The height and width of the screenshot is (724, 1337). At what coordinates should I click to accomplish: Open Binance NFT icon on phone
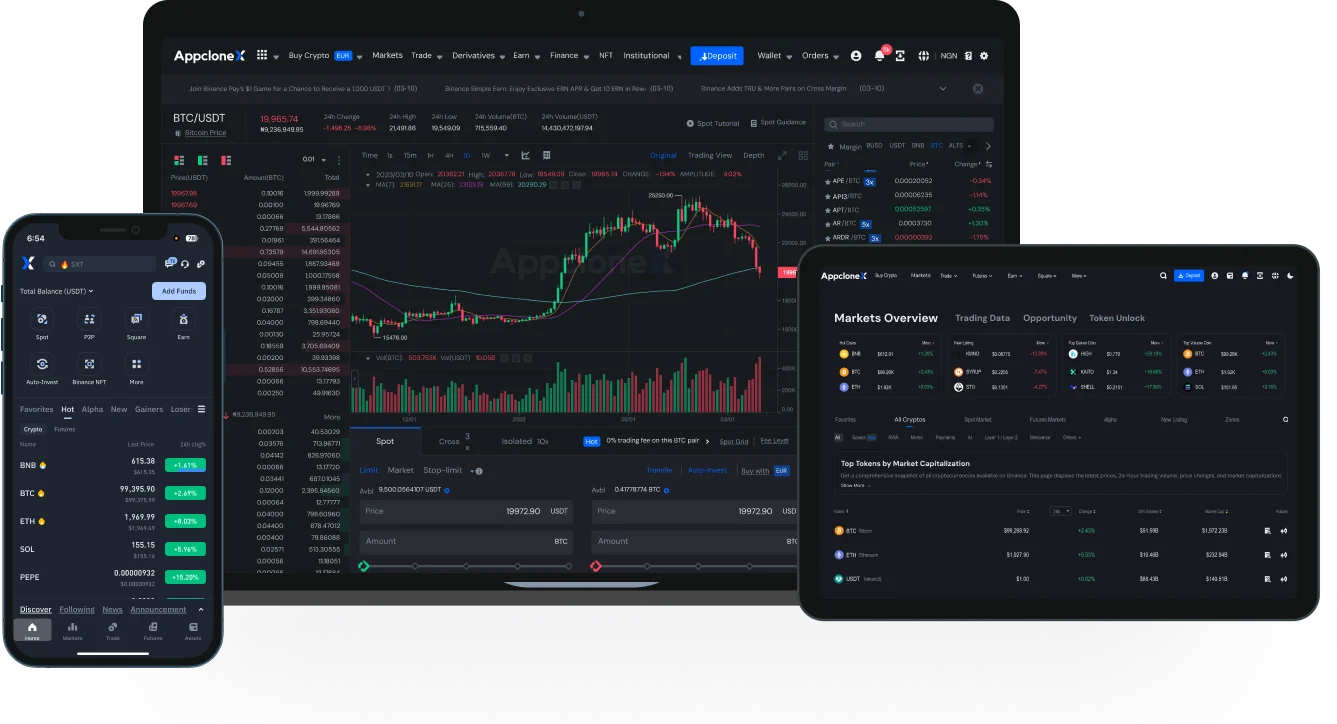coord(89,364)
